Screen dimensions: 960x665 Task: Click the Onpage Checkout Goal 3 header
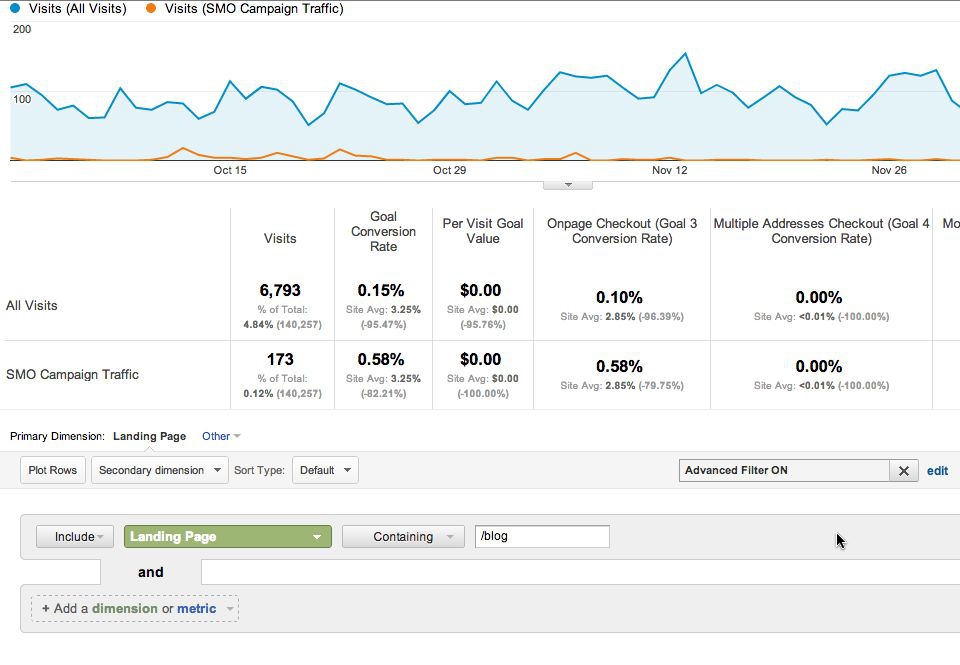pyautogui.click(x=622, y=231)
